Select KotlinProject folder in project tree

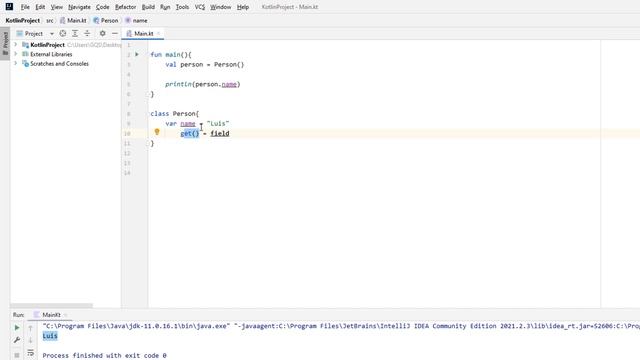47,45
